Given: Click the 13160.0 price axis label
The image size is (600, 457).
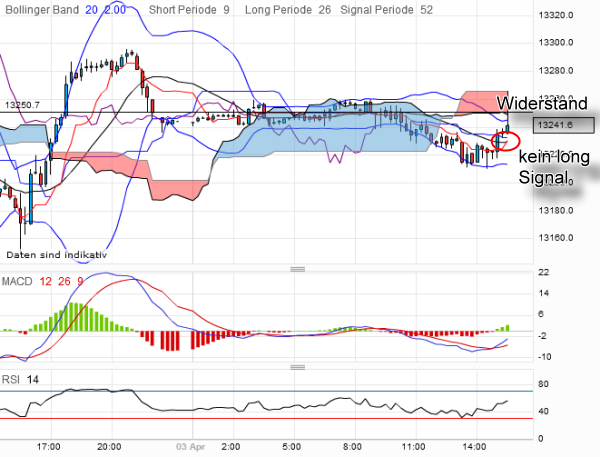Looking at the screenshot, I should (x=556, y=238).
